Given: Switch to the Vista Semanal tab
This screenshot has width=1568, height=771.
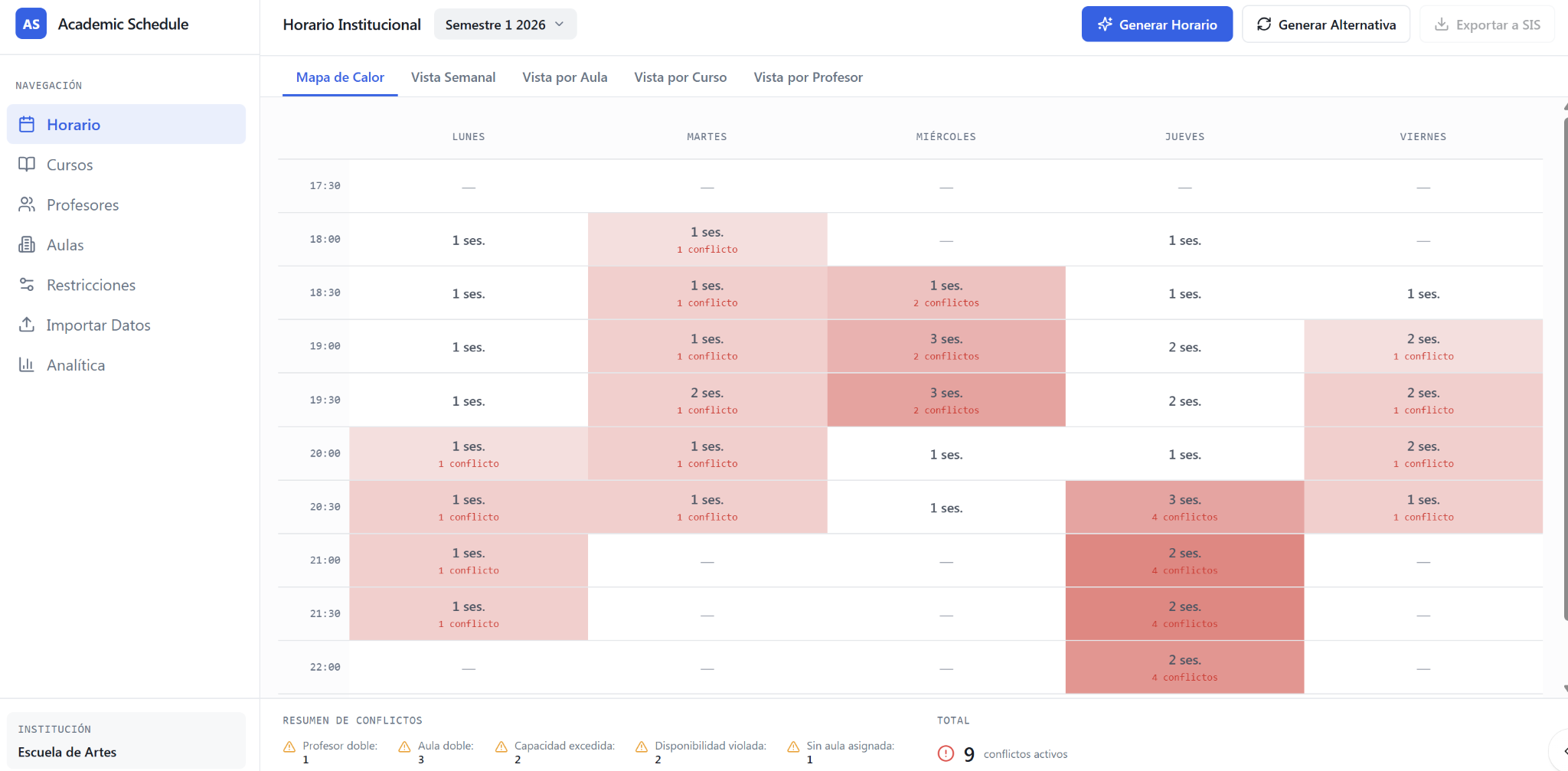Looking at the screenshot, I should 453,77.
